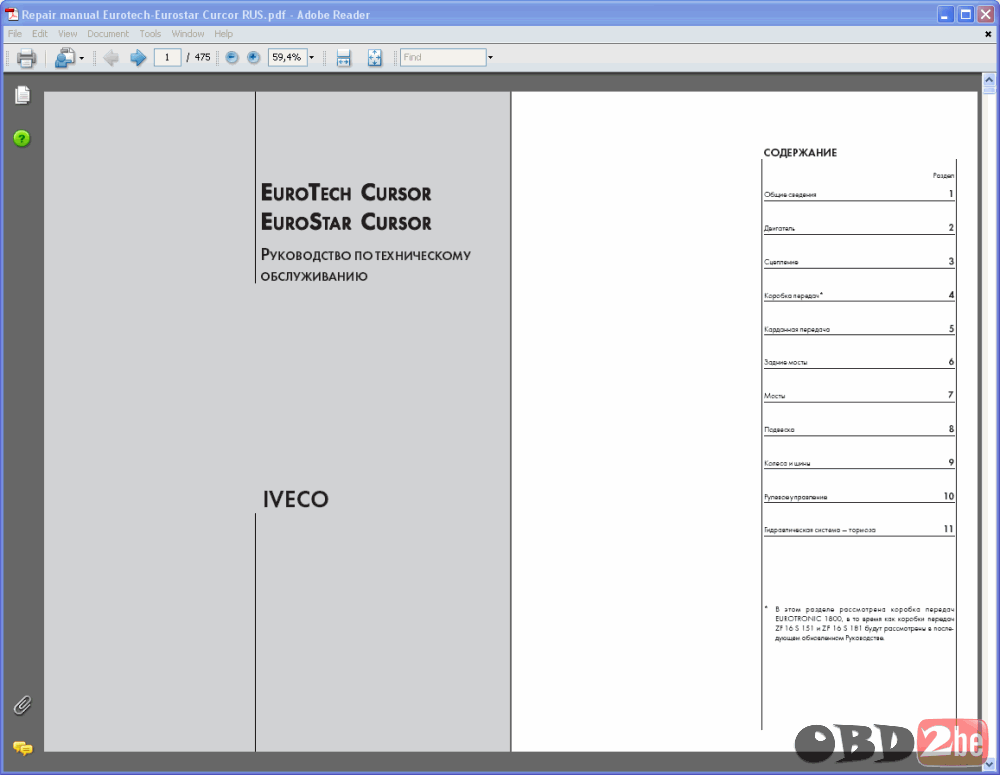The image size is (1000, 775).
Task: Go to previous page arrow
Action: point(111,58)
